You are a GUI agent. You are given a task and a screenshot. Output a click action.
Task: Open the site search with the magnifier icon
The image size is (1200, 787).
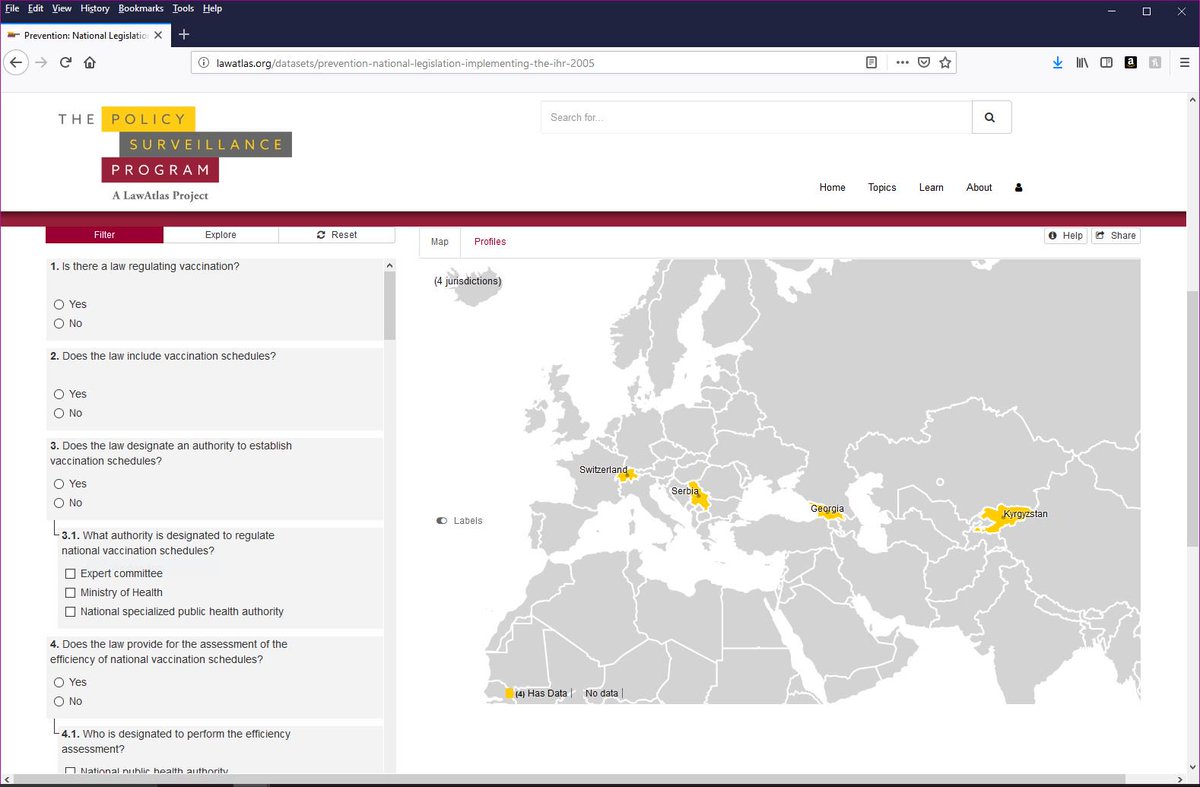pos(991,117)
